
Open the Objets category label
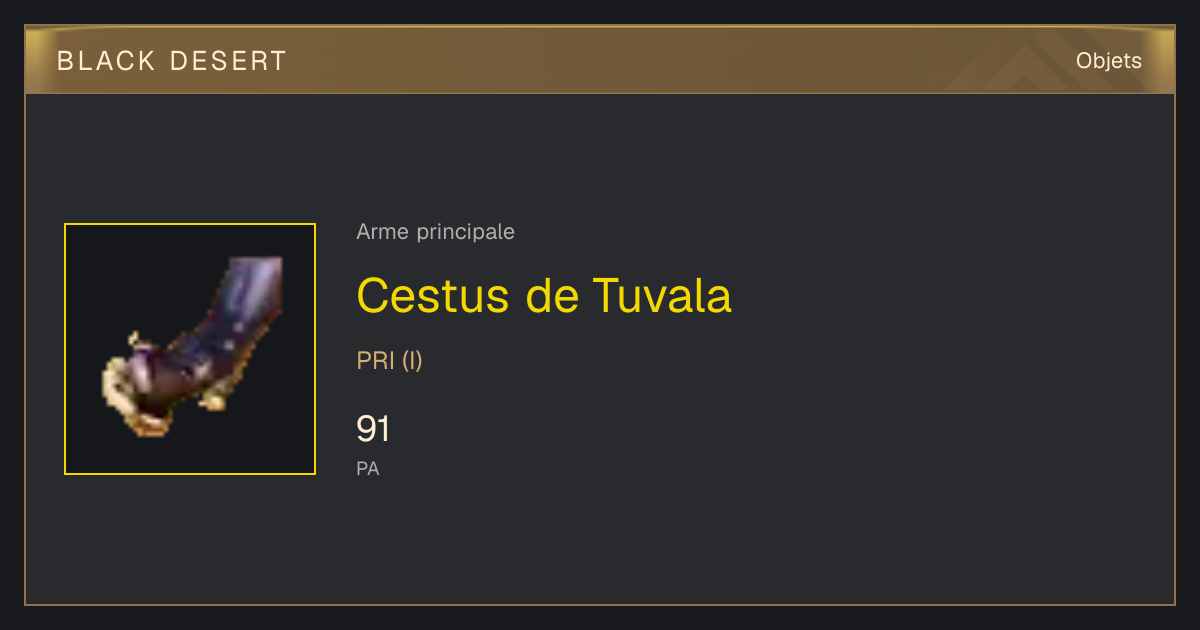(1109, 61)
